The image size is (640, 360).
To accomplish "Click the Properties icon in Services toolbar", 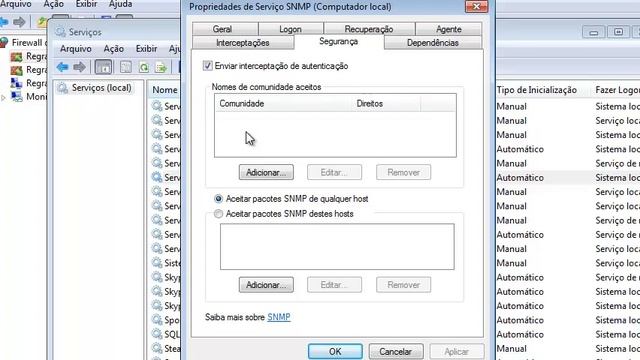I will click(126, 67).
